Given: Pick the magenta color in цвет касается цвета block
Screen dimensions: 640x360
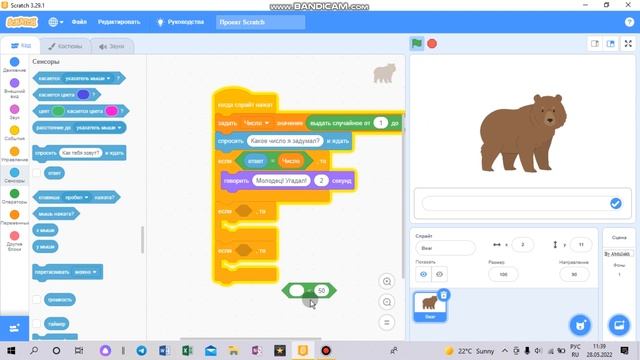Looking at the screenshot, I should (111, 111).
